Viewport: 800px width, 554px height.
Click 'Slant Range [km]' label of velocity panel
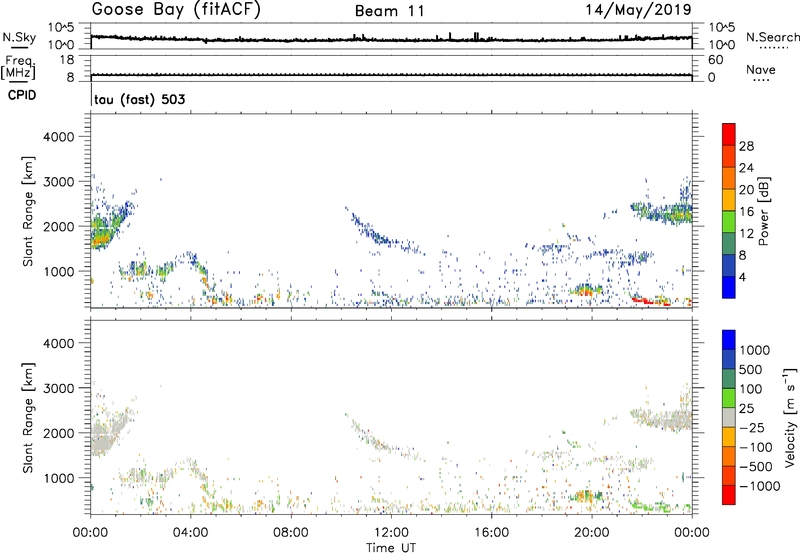(x=28, y=418)
